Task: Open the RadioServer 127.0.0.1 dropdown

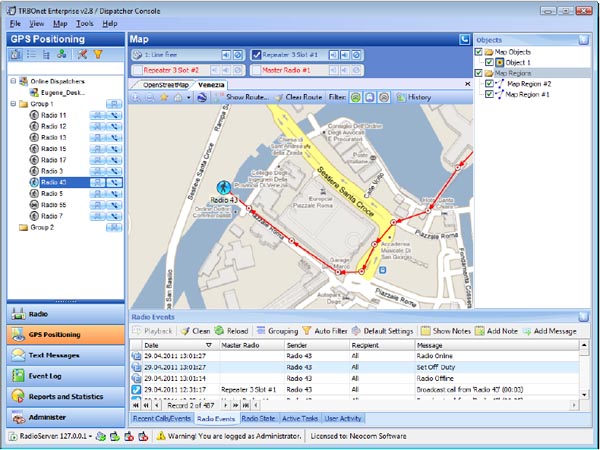Action: tap(90, 437)
